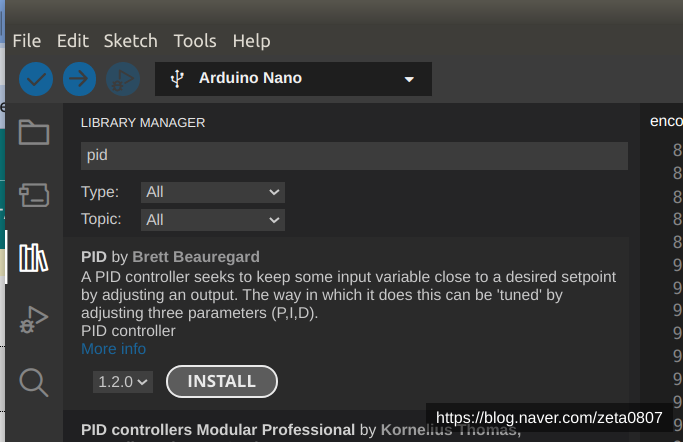
Task: Start Debugging with the toolbar debug icon
Action: tap(123, 78)
